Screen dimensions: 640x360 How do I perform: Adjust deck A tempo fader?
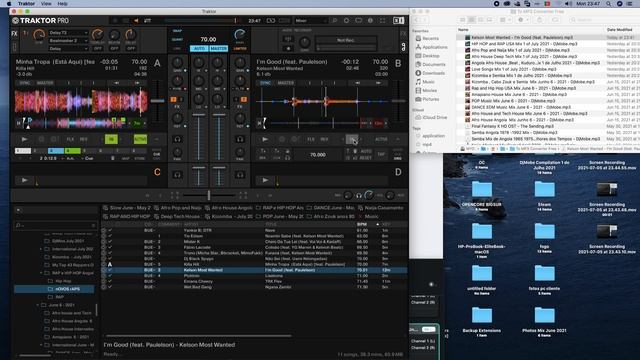click(158, 100)
